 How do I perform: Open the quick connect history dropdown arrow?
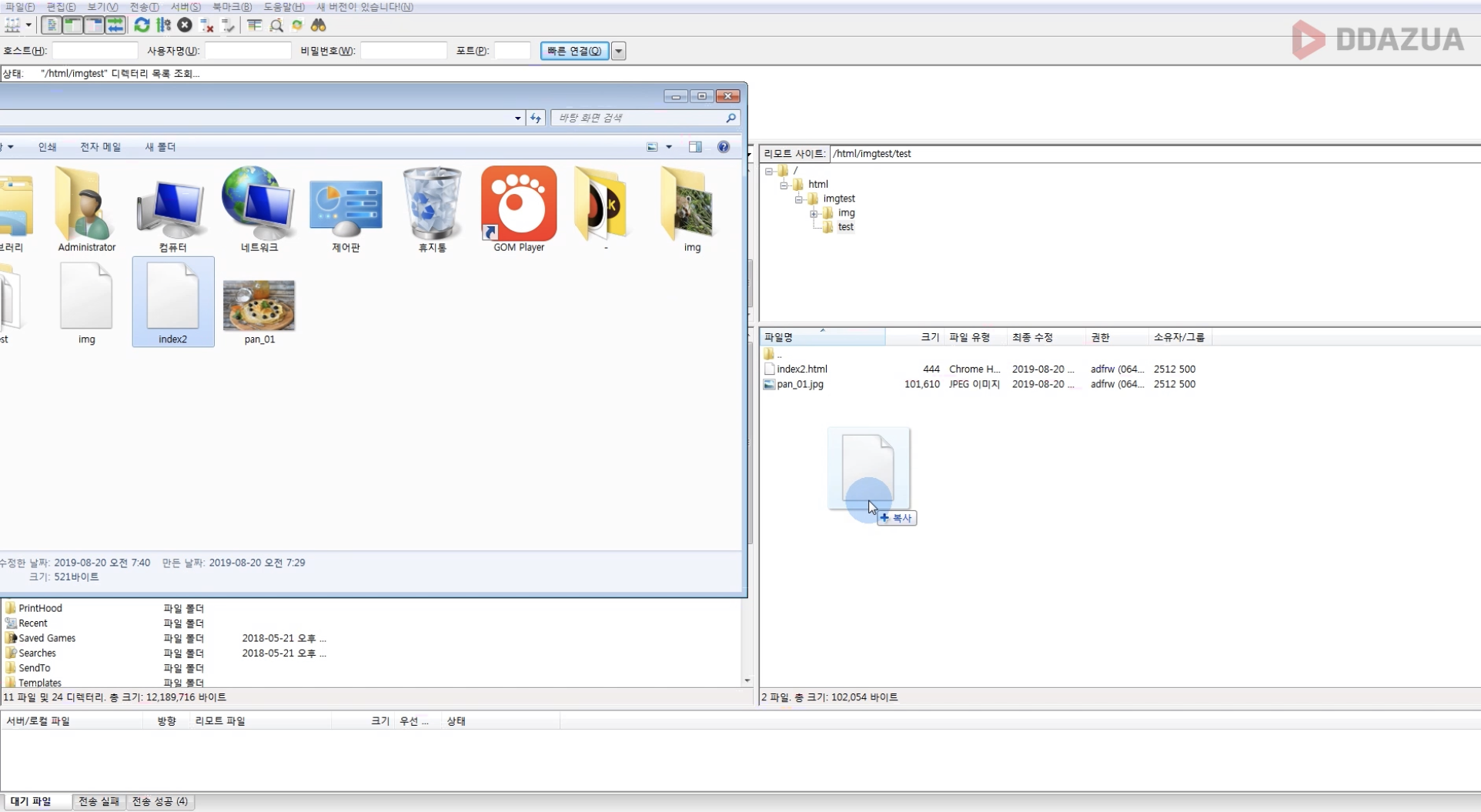[x=618, y=51]
